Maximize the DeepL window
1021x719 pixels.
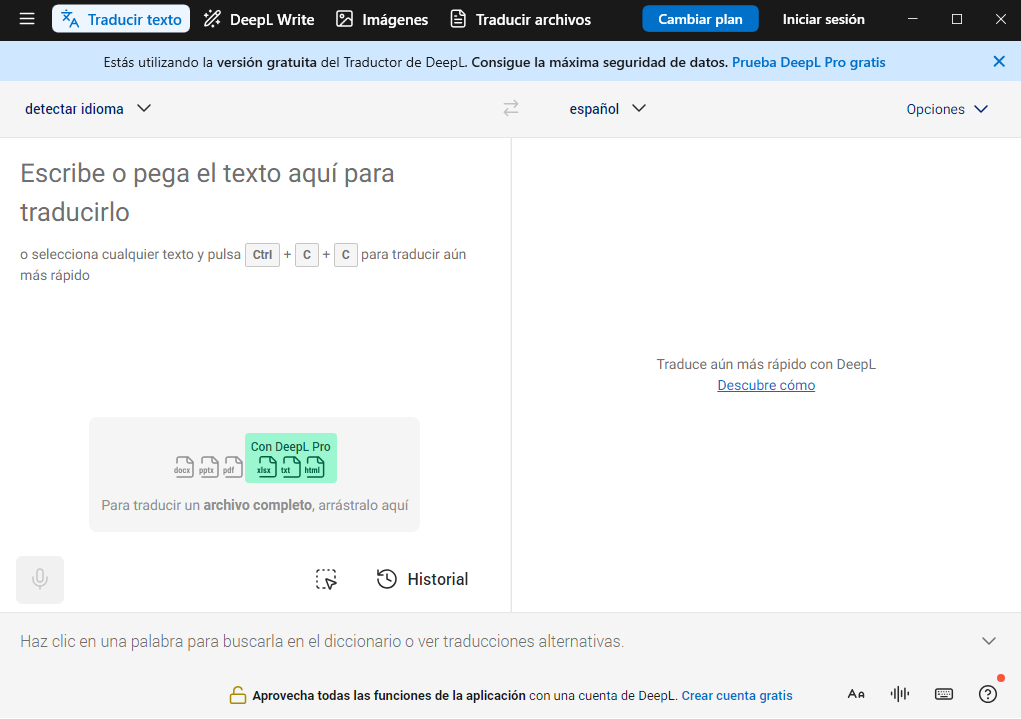click(x=957, y=19)
